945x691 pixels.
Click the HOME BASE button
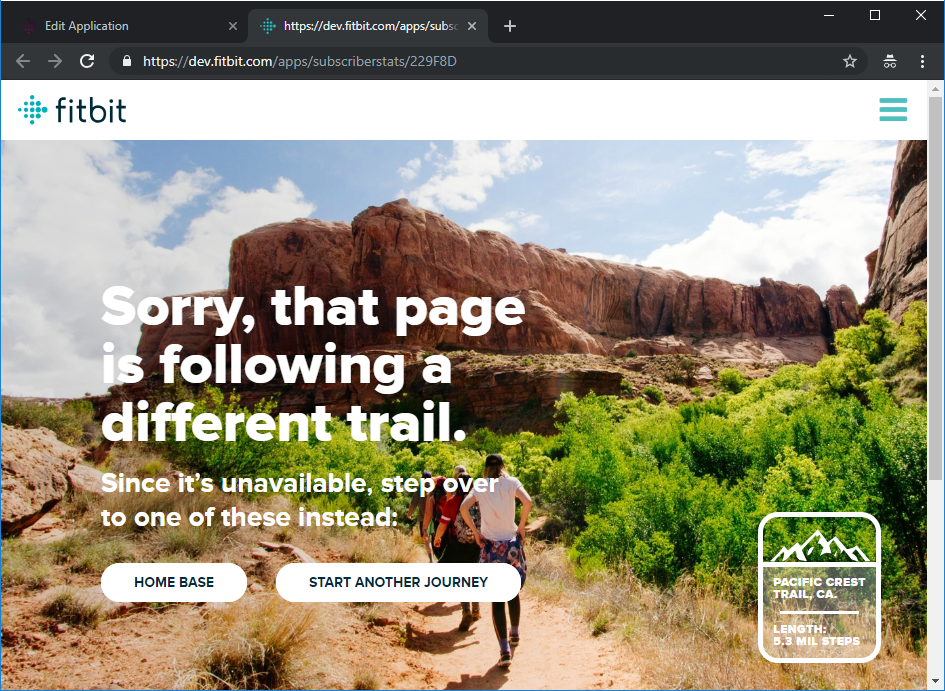[174, 582]
